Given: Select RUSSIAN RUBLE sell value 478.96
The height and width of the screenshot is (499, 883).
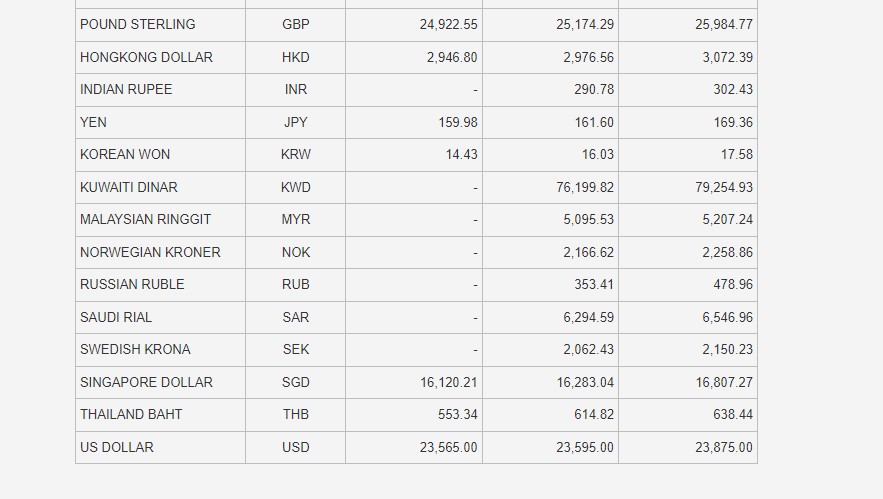Looking at the screenshot, I should click(x=733, y=284).
